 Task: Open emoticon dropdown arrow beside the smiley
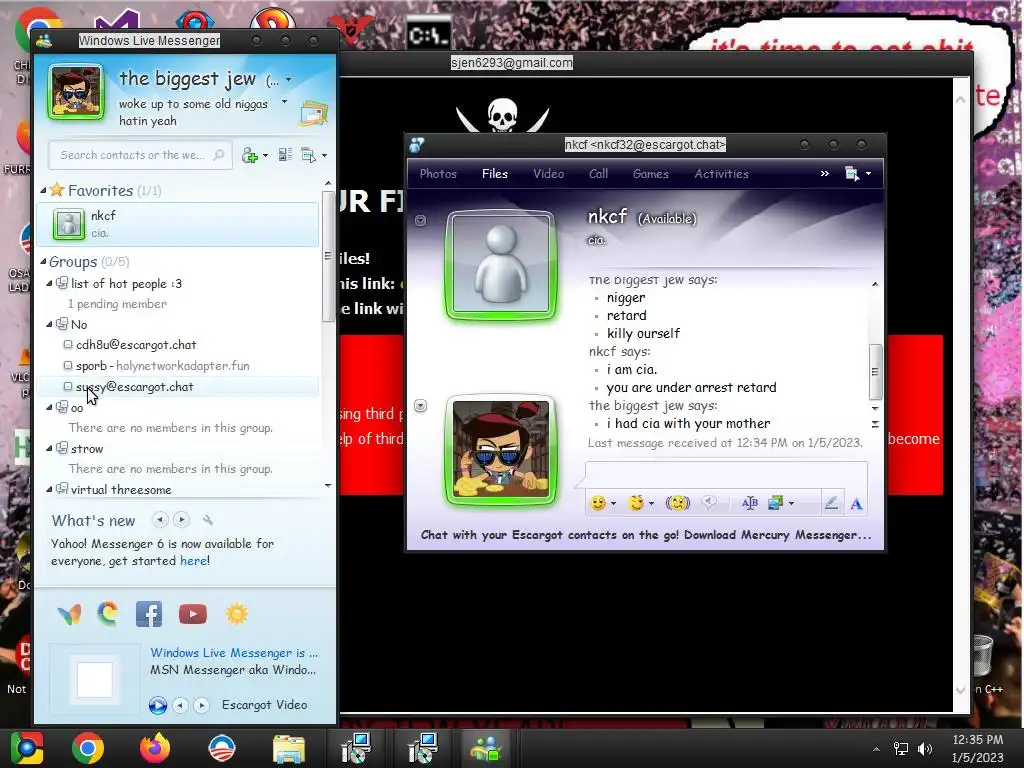click(x=613, y=504)
